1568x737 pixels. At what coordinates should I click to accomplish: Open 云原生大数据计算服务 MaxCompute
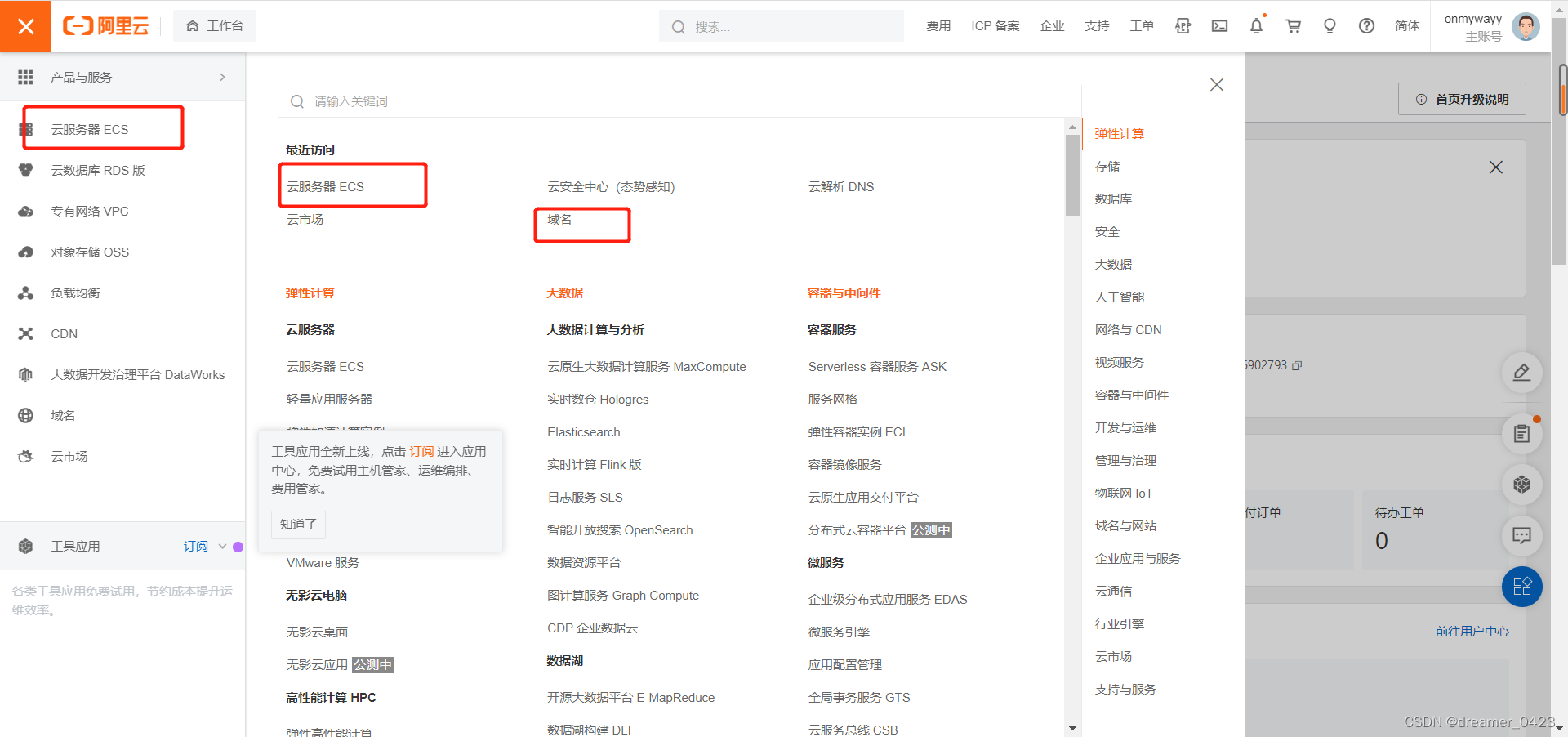tap(647, 366)
